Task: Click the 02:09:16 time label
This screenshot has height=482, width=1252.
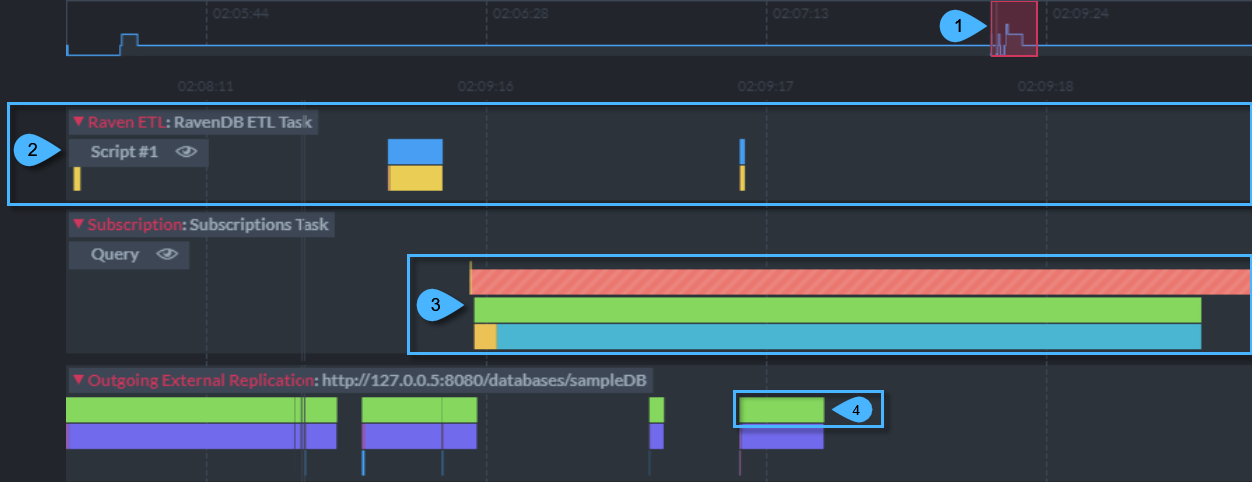Action: tap(485, 86)
